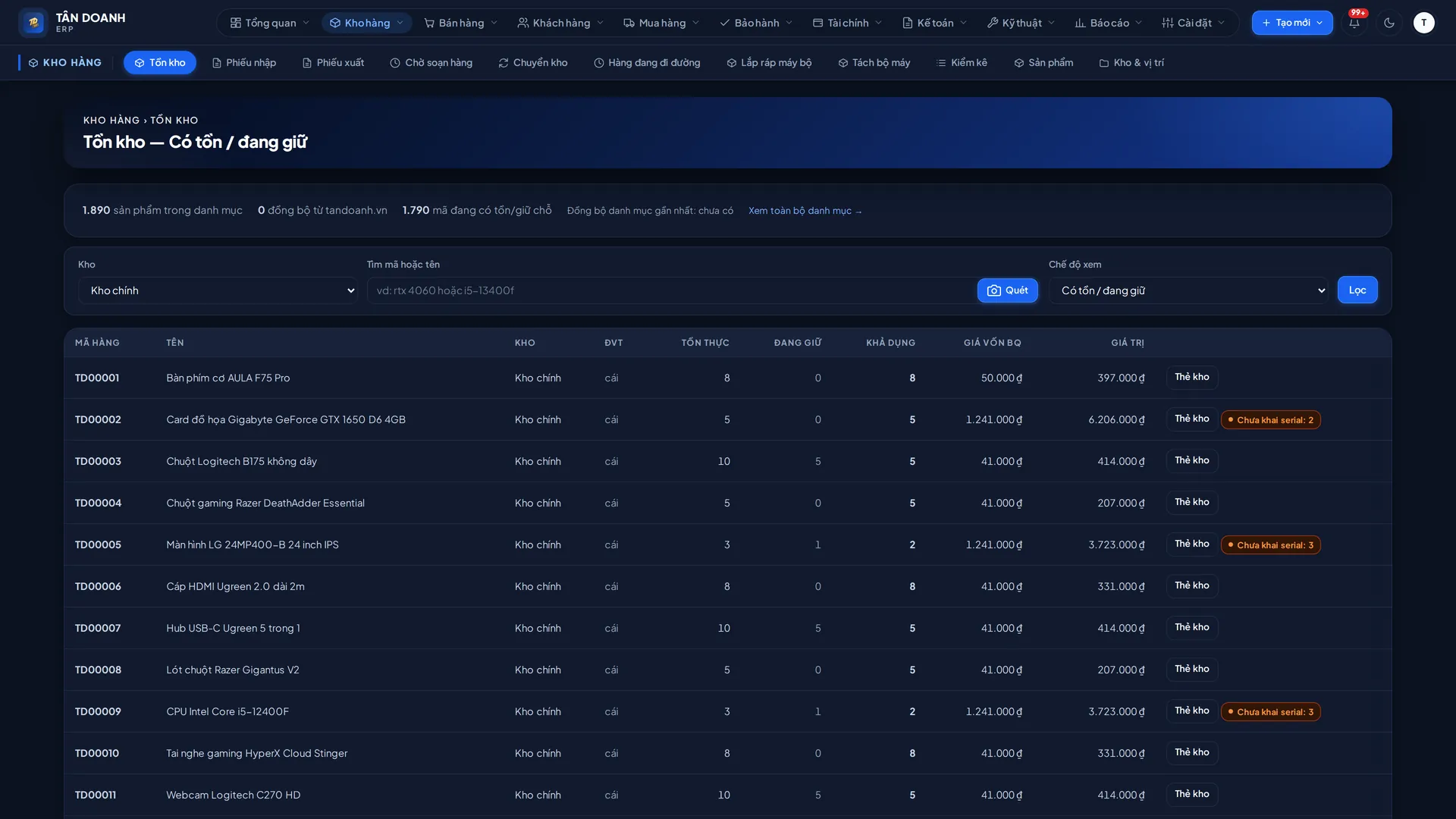Open the Bảo hành menu
Viewport: 1456px width, 819px height.
(756, 23)
